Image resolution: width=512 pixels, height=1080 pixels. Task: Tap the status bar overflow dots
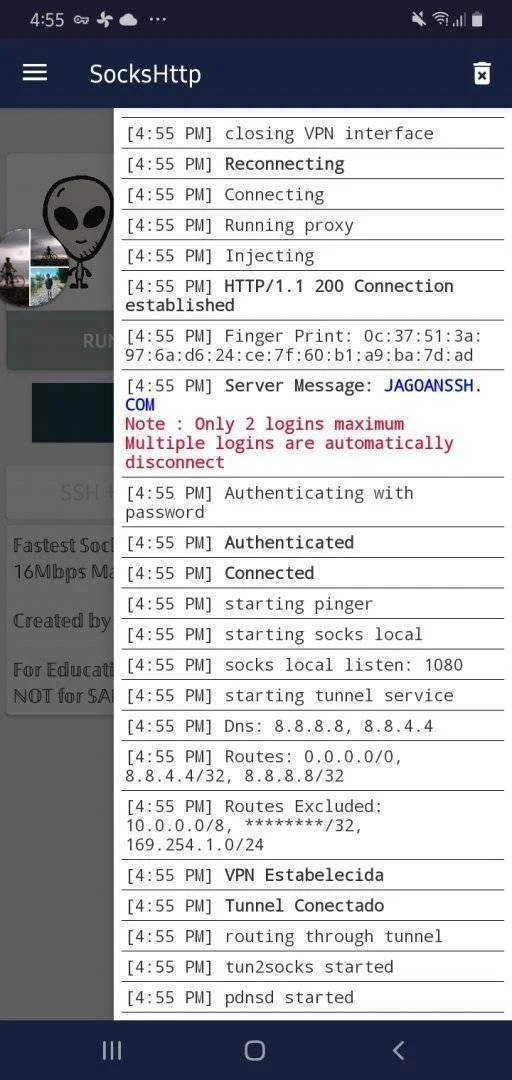pyautogui.click(x=157, y=20)
